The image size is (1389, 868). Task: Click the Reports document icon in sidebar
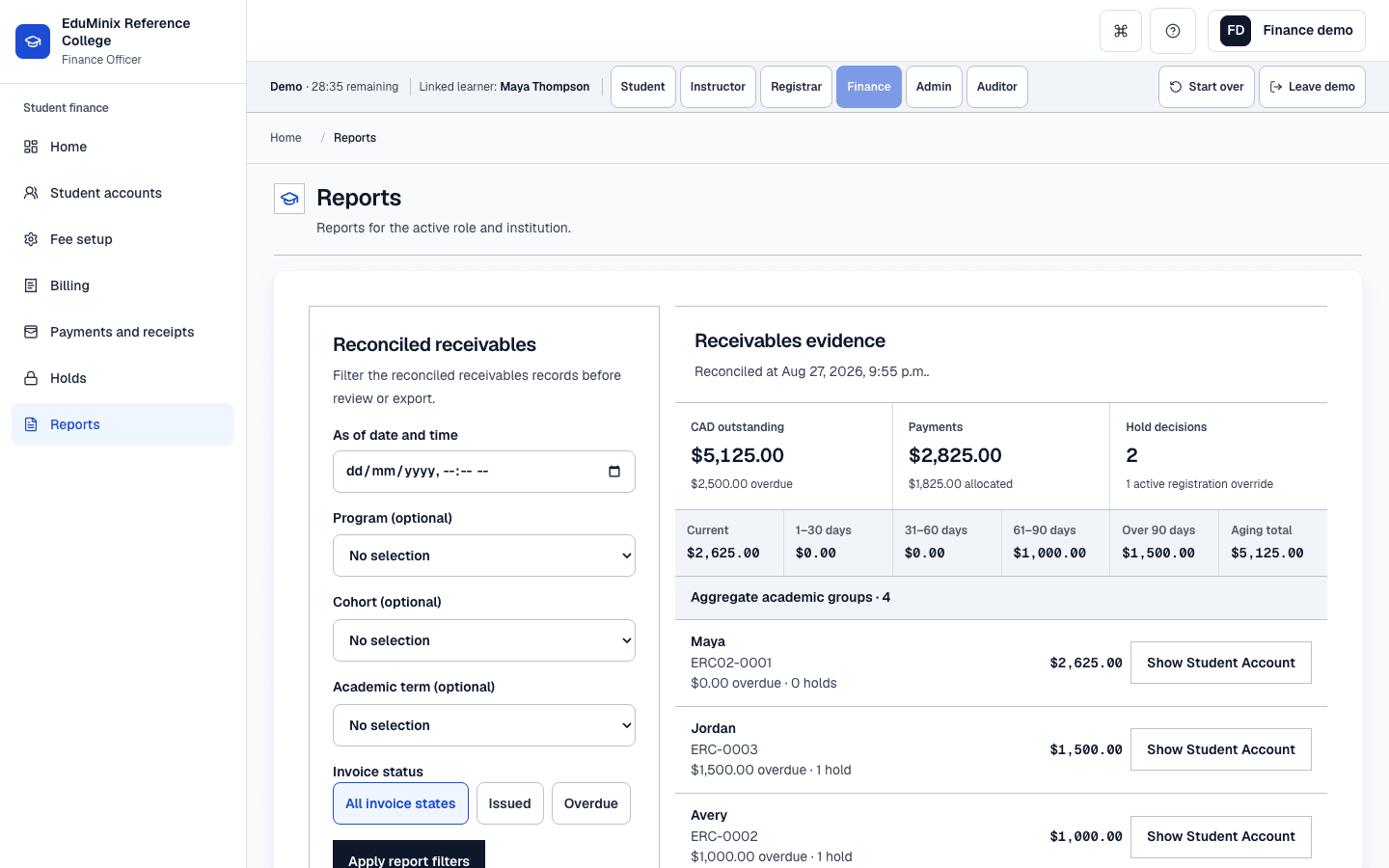click(x=31, y=424)
